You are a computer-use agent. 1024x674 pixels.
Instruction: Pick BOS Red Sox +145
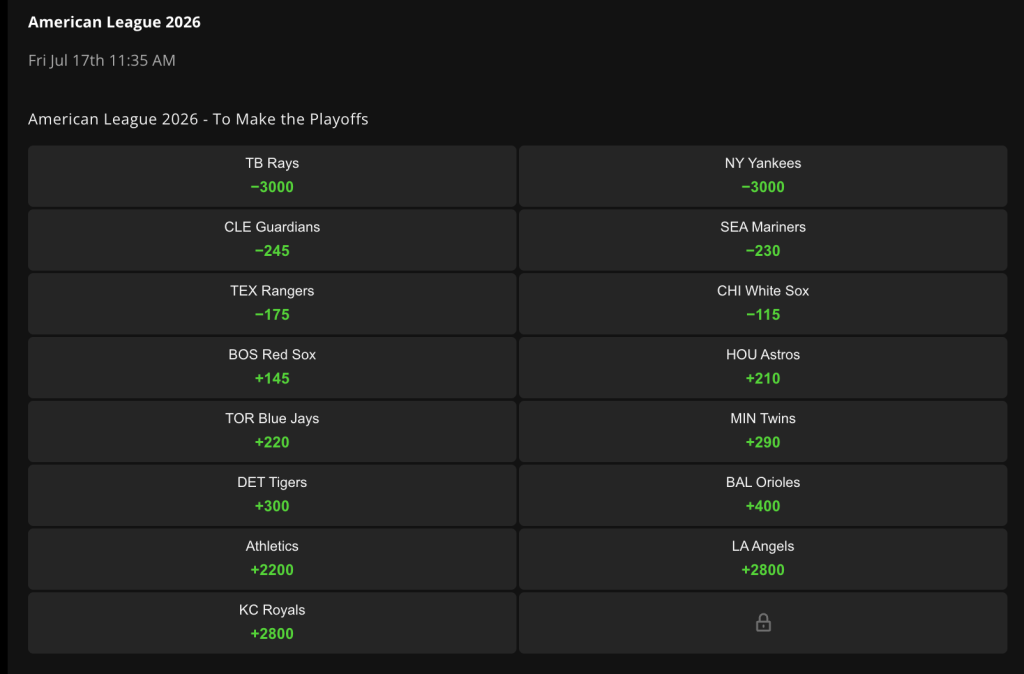point(272,368)
